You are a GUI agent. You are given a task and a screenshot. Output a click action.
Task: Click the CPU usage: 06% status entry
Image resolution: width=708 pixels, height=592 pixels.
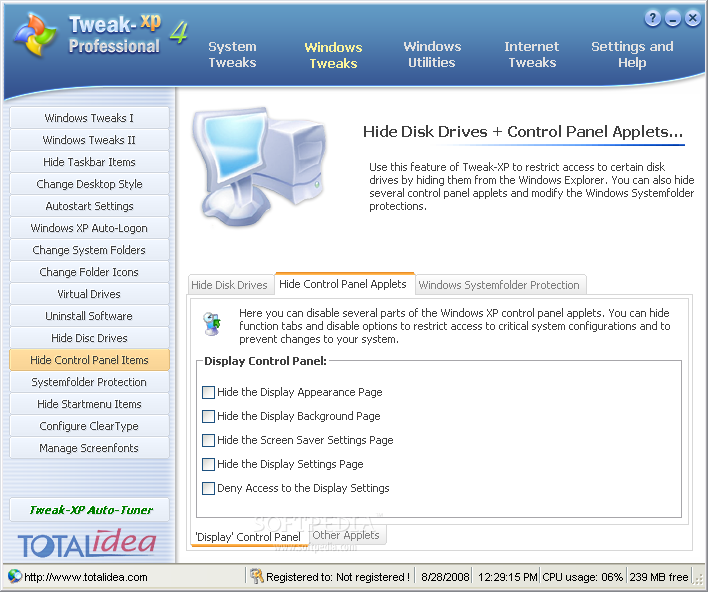582,577
